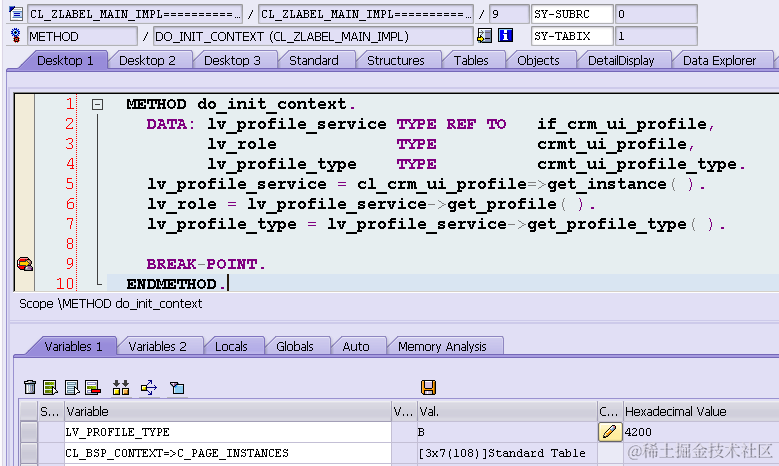Click the navigation icon left of info icon
Viewport: 779px width, 466px height.
click(x=484, y=35)
